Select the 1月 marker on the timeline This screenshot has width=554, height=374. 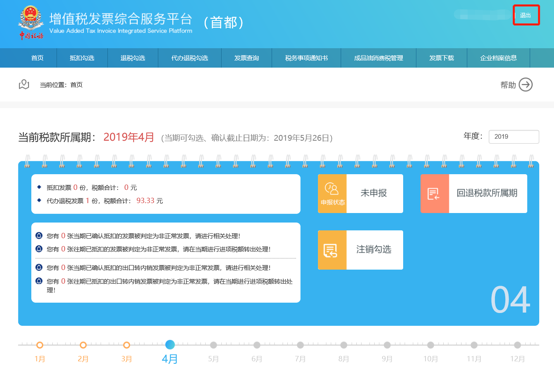click(40, 345)
